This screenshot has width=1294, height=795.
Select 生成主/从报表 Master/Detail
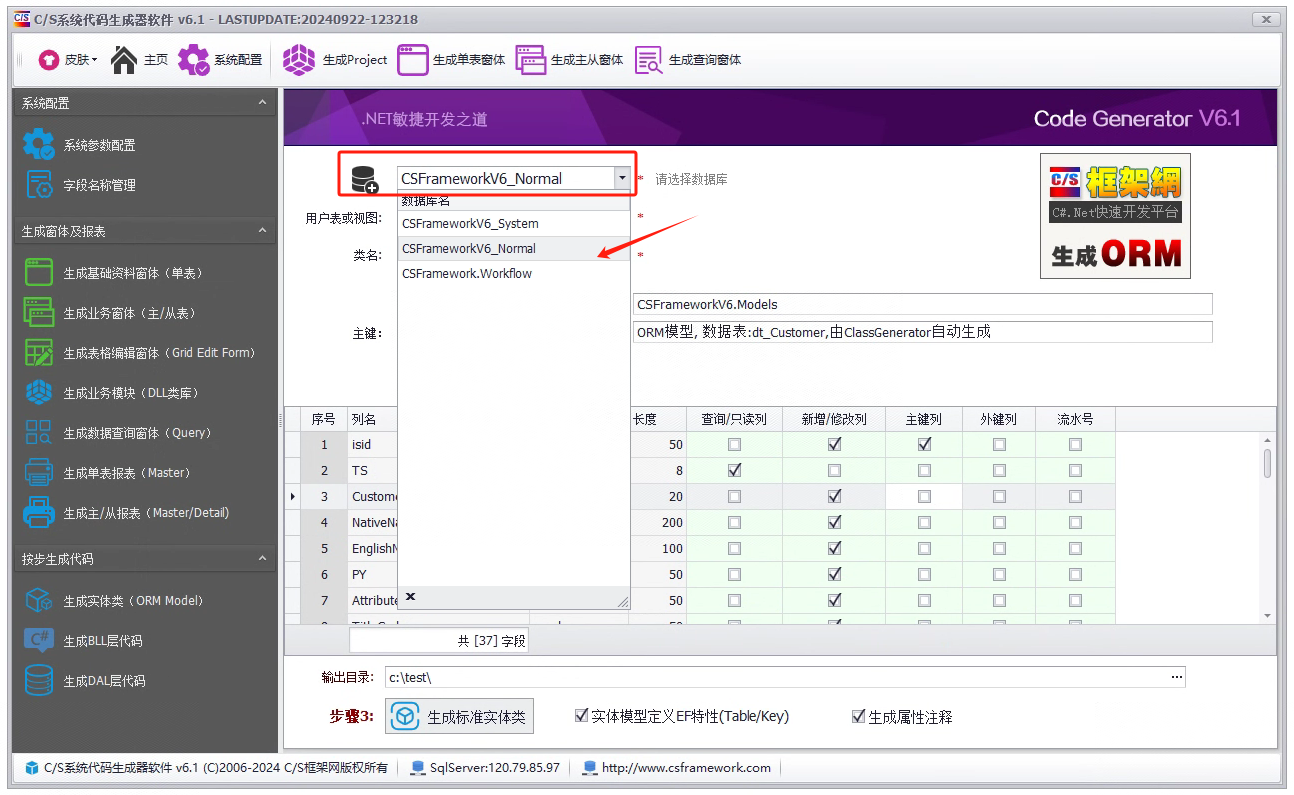click(146, 513)
